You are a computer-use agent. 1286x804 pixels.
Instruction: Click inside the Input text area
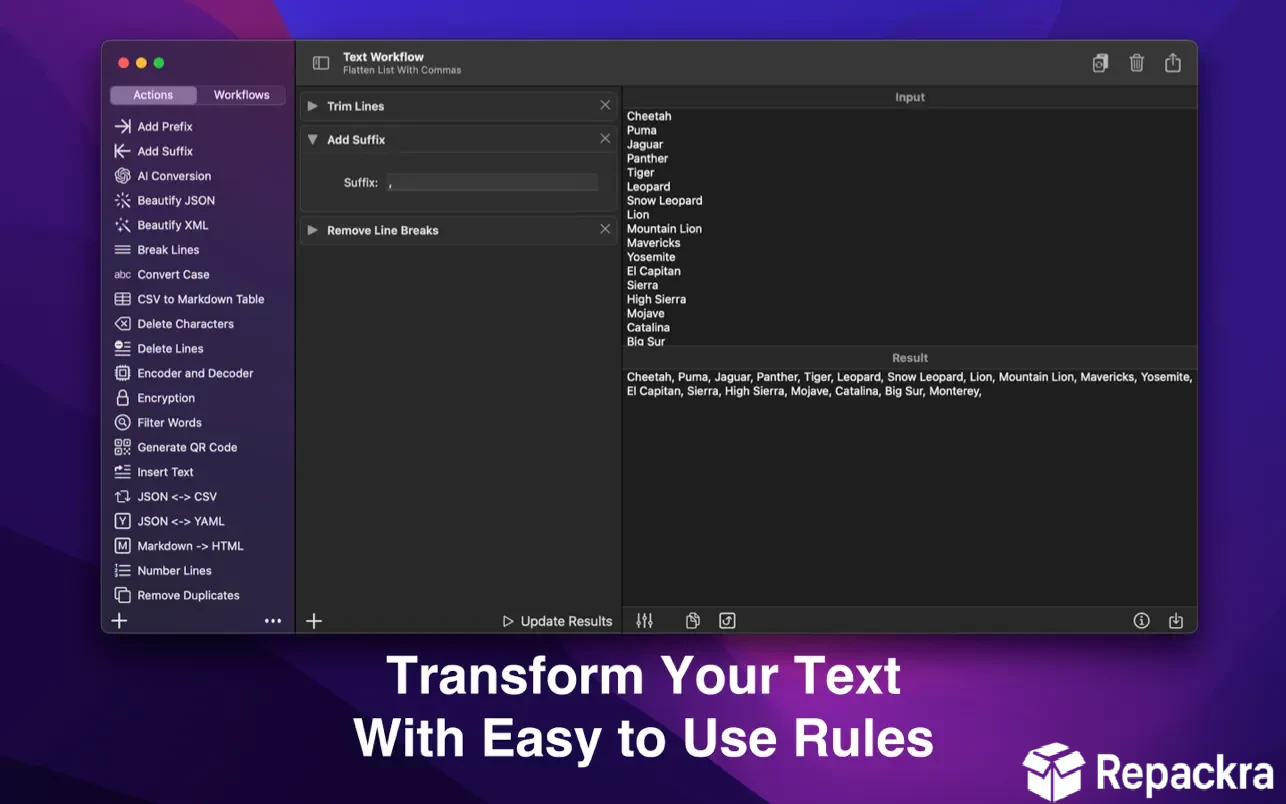click(909, 226)
